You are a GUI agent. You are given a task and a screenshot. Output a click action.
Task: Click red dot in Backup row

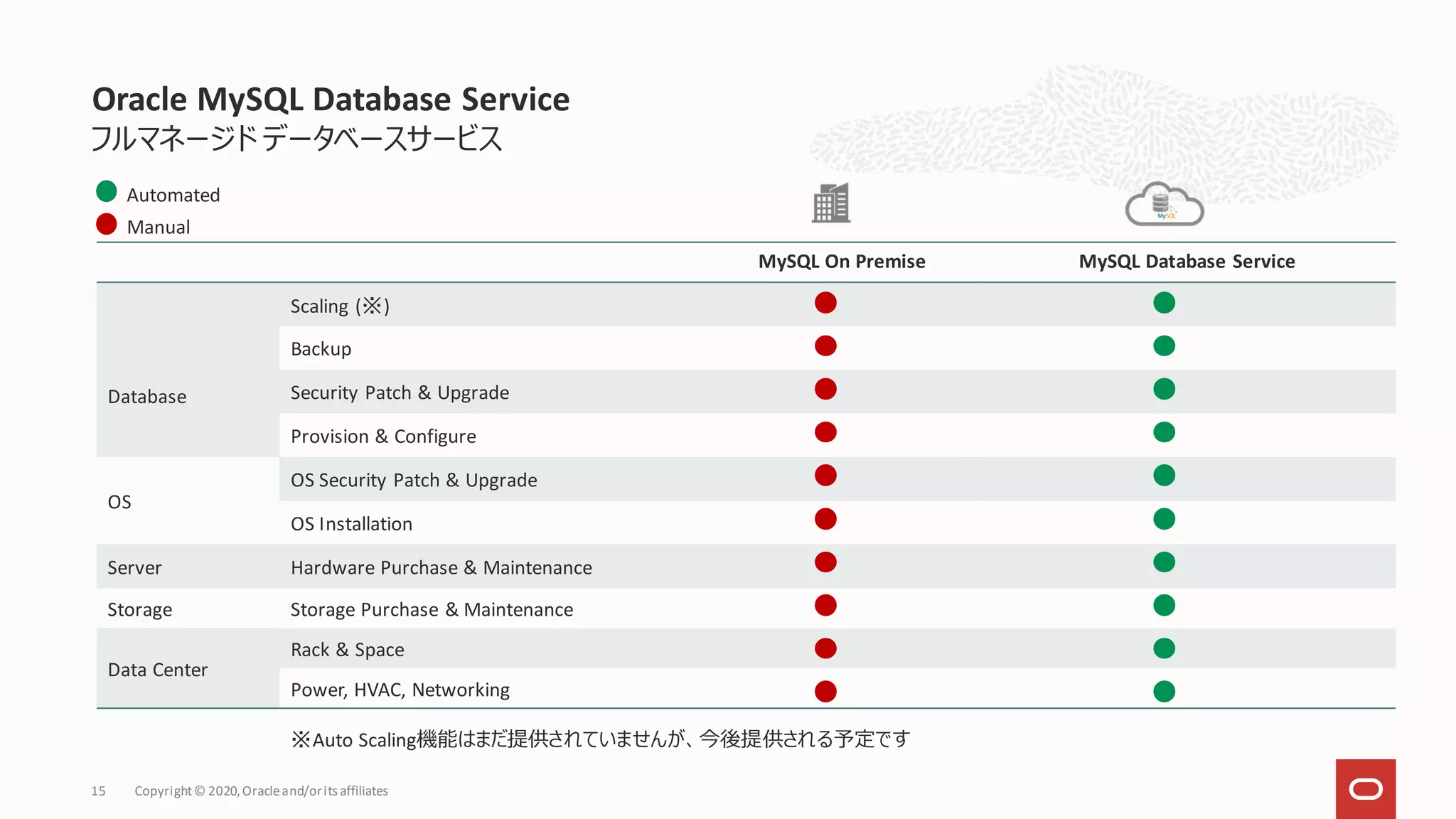click(x=825, y=346)
